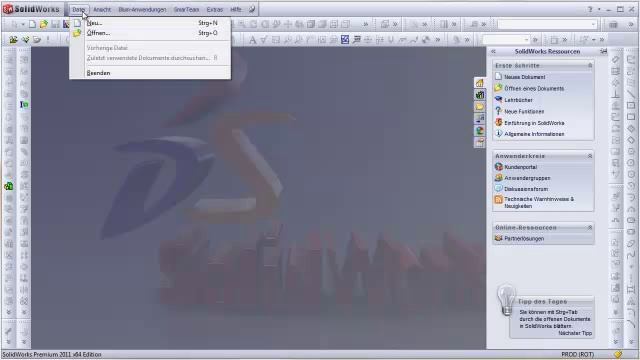Click the Neue Funktionen question mark icon
The height and width of the screenshot is (360, 640).
pos(498,111)
